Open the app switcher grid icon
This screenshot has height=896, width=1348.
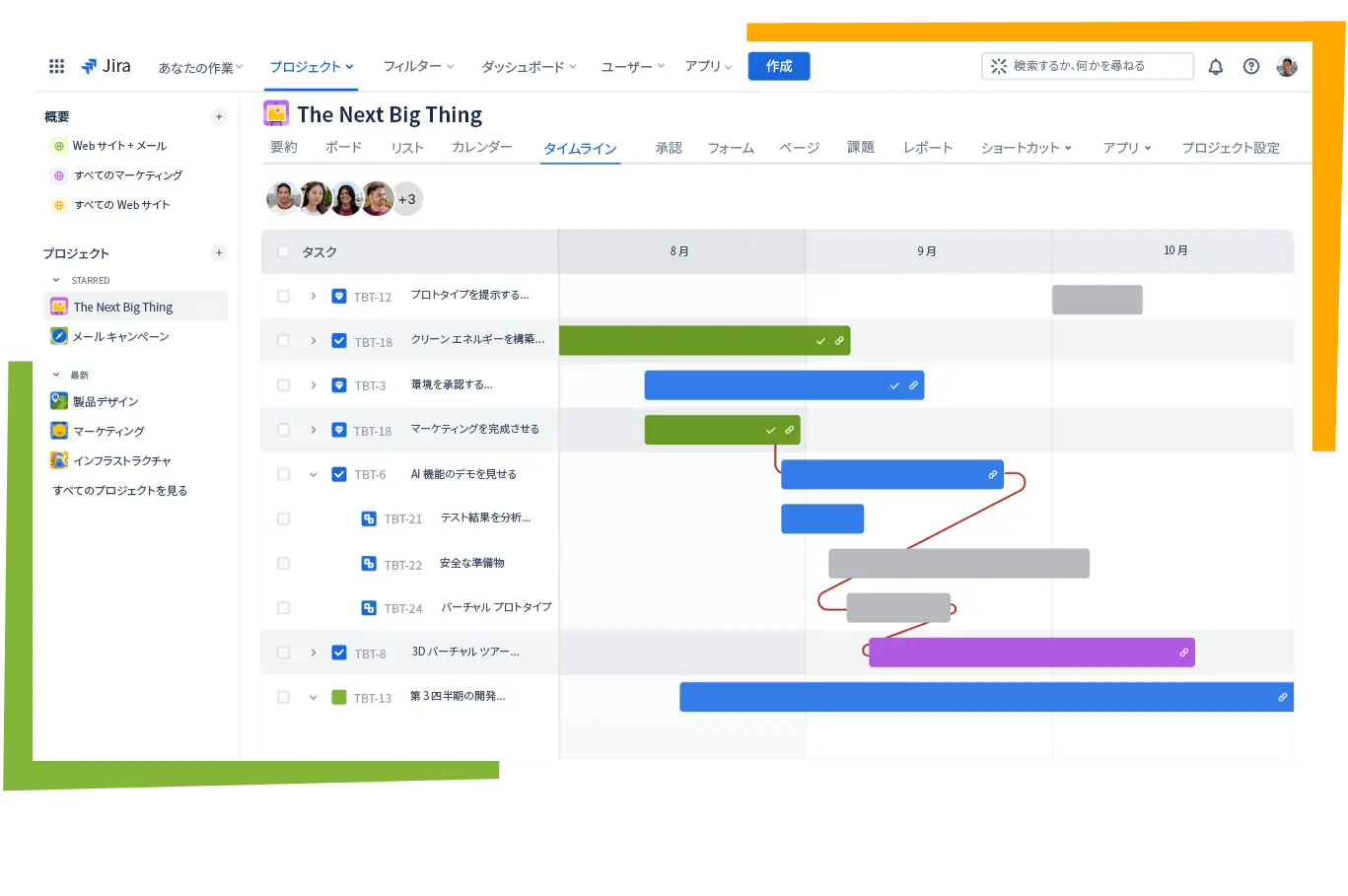57,66
